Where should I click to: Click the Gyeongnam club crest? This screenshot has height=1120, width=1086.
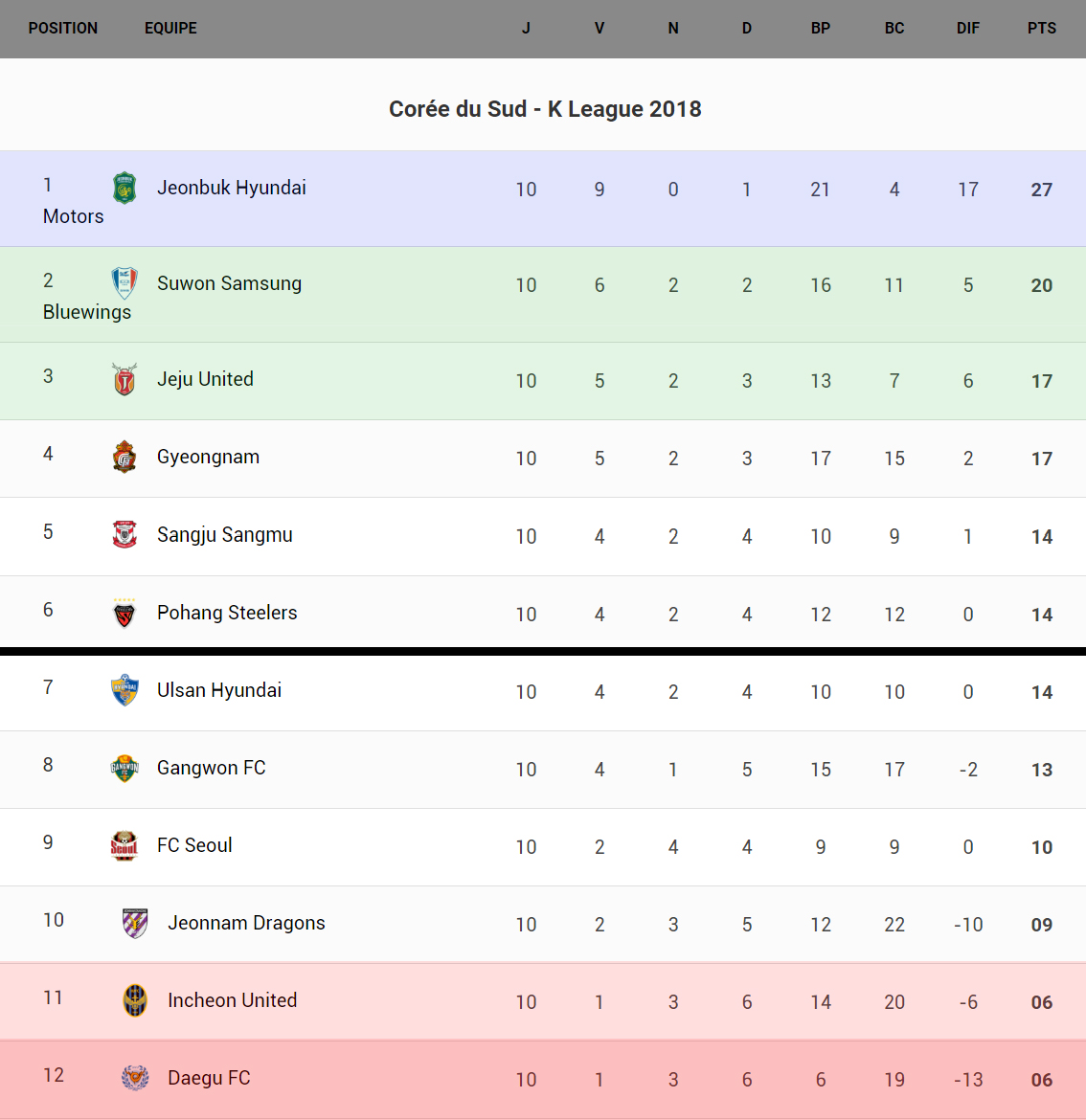(x=124, y=457)
